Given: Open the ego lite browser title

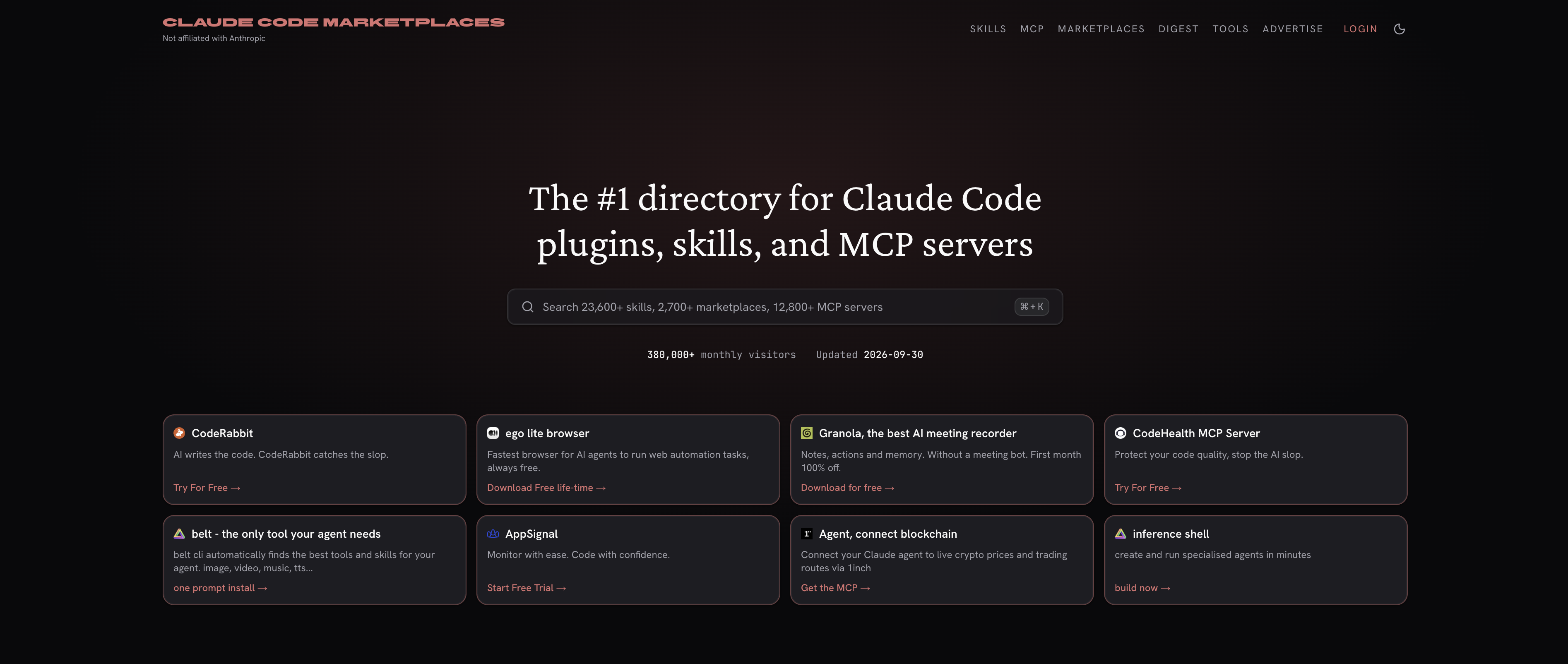Looking at the screenshot, I should (x=547, y=433).
